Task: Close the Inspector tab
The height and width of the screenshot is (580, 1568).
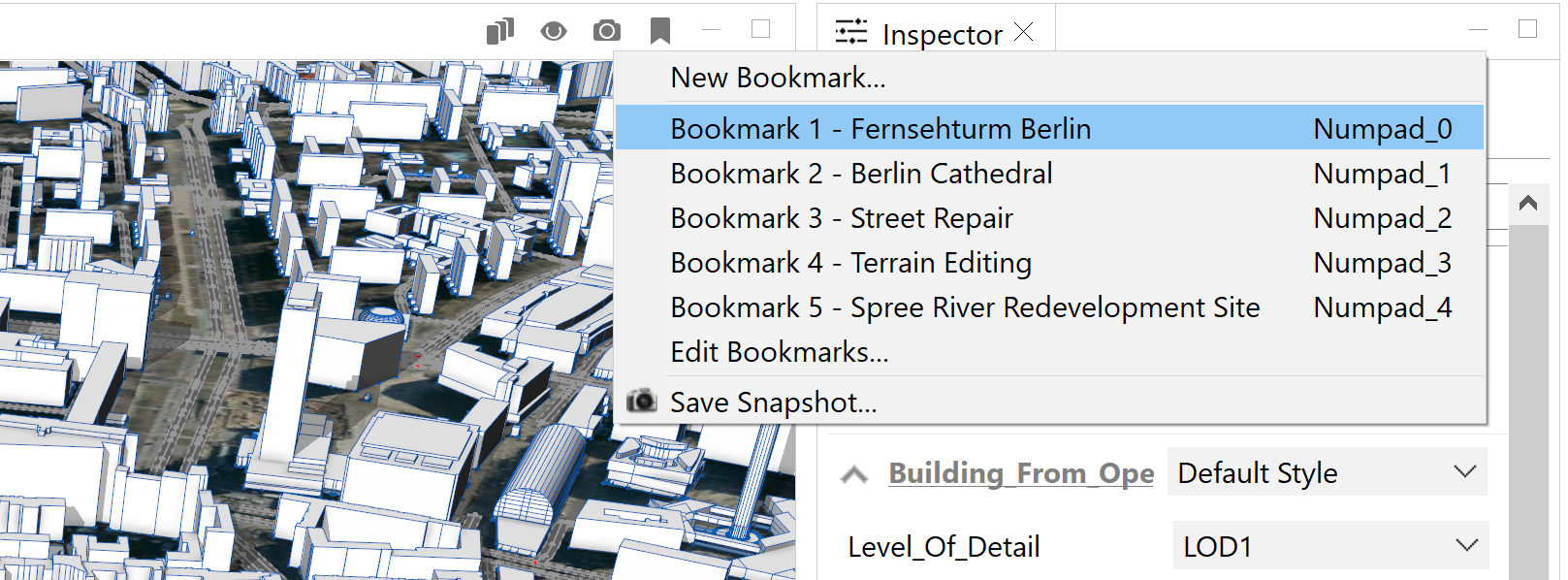Action: (x=1024, y=32)
